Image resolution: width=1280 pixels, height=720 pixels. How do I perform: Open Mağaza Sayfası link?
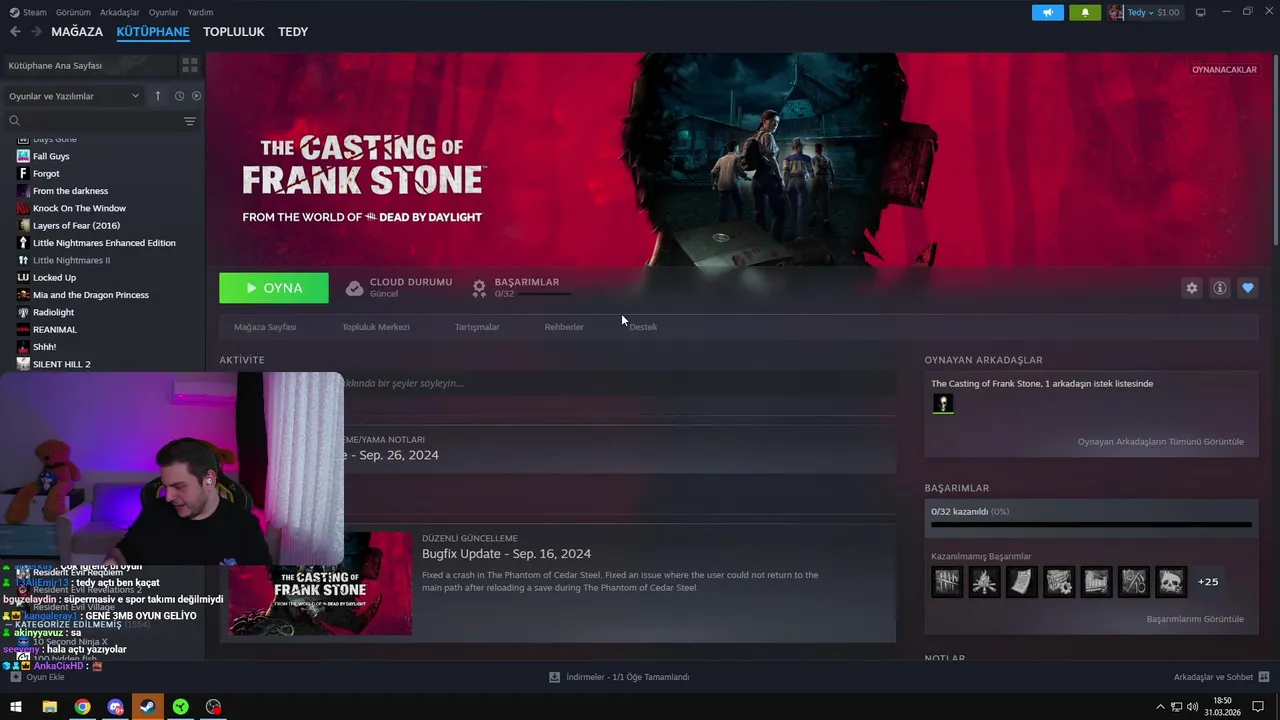(265, 327)
